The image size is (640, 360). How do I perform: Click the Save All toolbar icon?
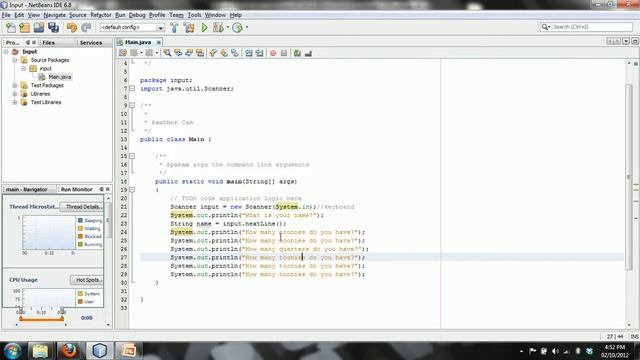point(53,27)
